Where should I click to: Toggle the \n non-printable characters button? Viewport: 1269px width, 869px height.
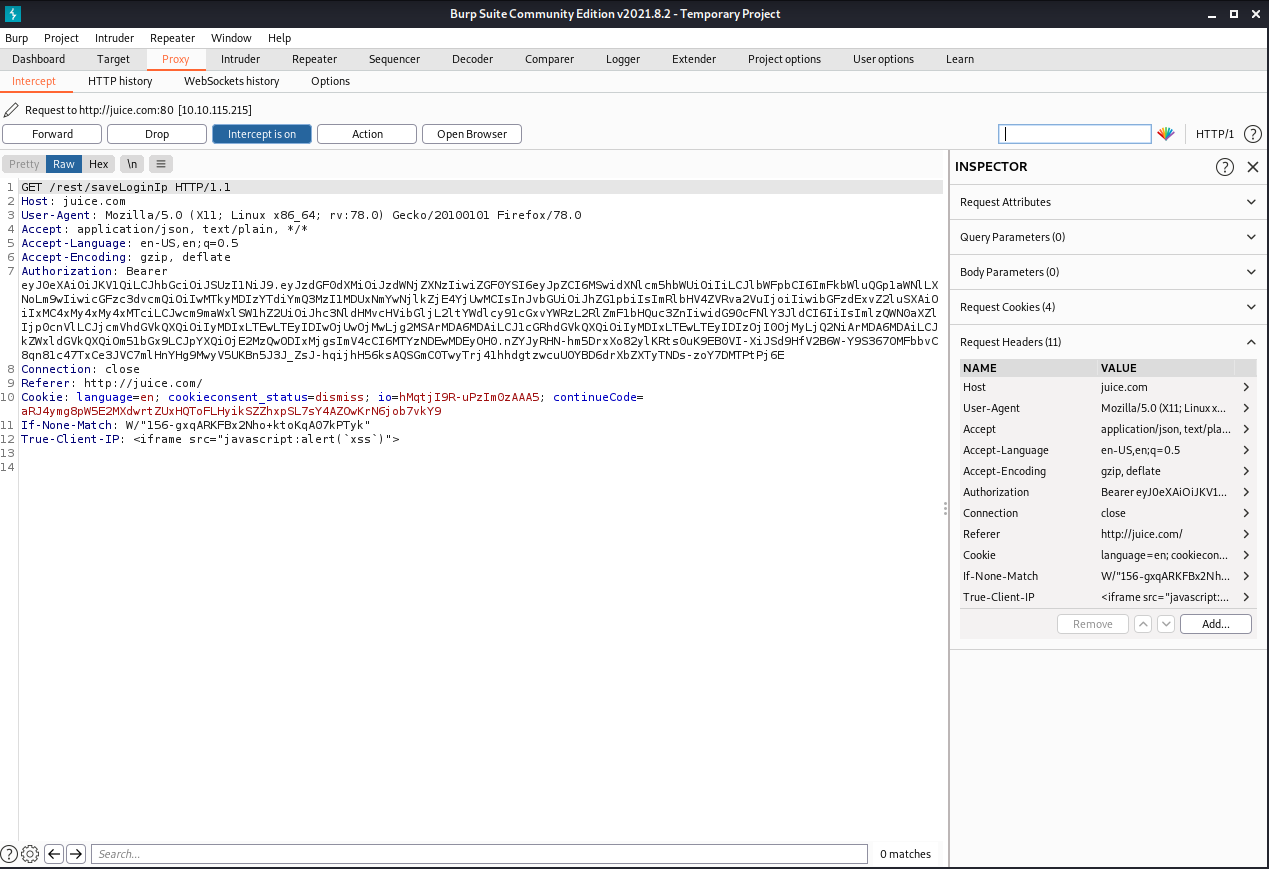[132, 164]
